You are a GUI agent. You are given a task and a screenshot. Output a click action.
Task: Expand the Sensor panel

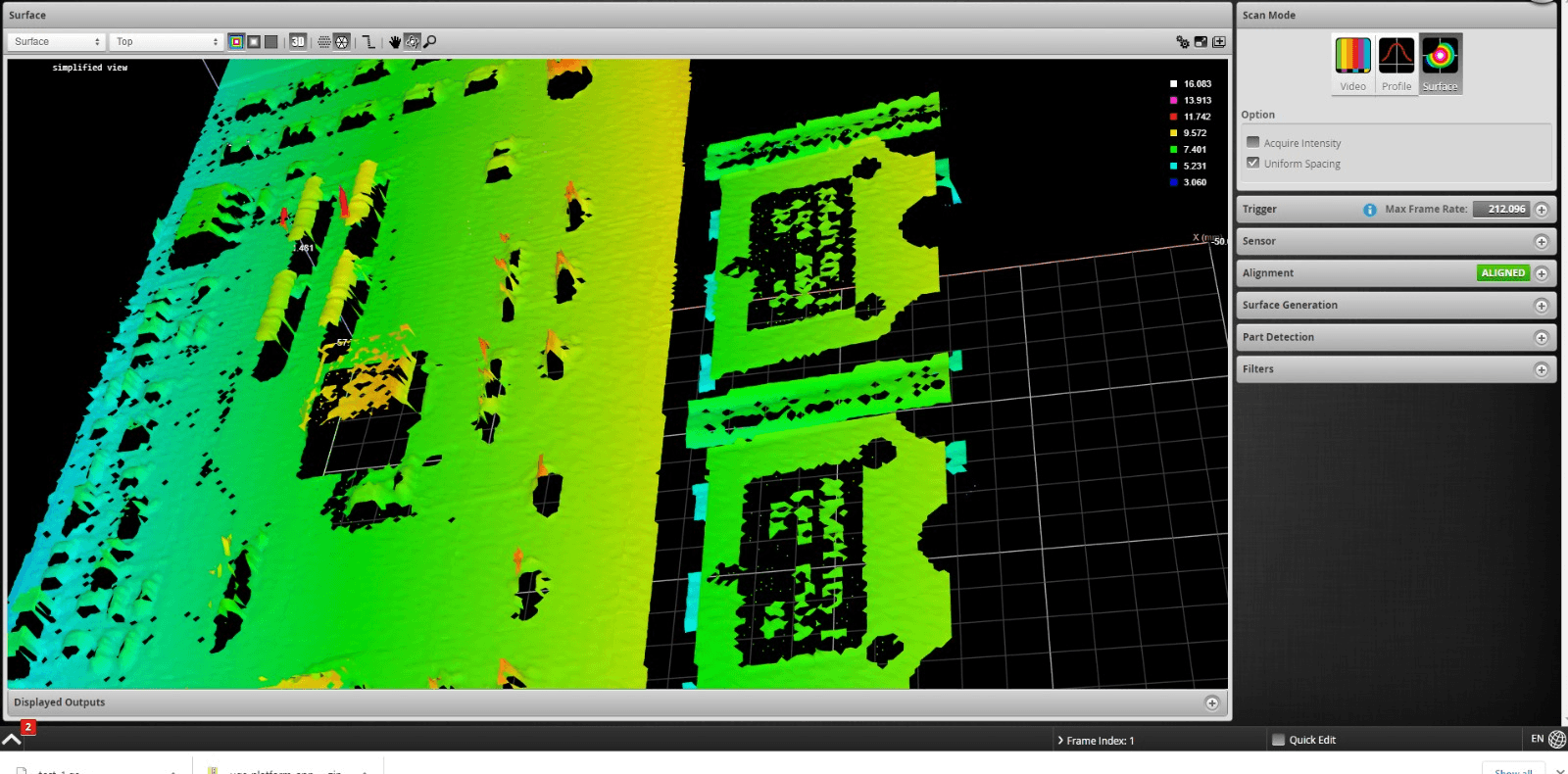click(x=1542, y=242)
